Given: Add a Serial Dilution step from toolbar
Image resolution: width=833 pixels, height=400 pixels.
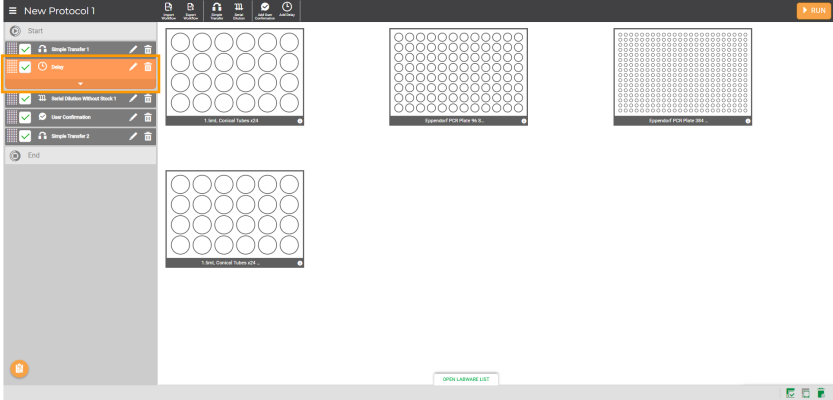Looking at the screenshot, I should click(x=240, y=10).
